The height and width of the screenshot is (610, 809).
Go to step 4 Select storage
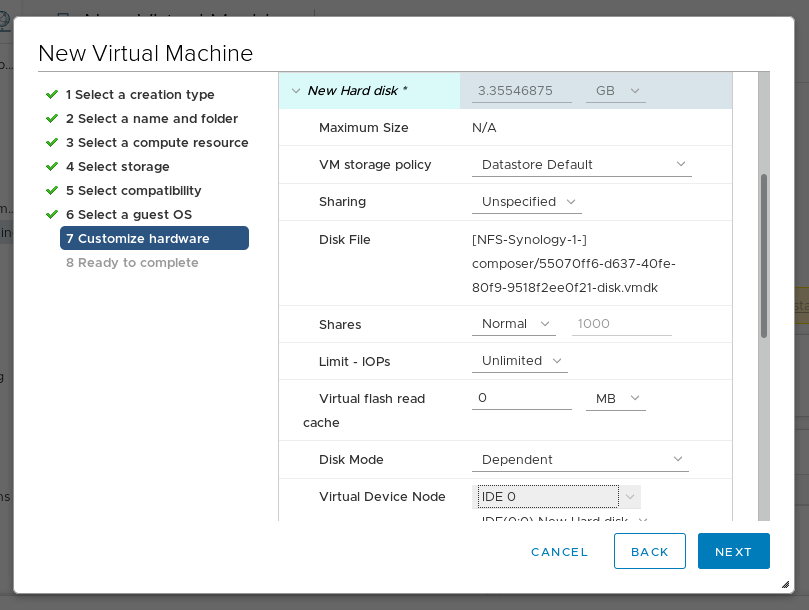[117, 167]
